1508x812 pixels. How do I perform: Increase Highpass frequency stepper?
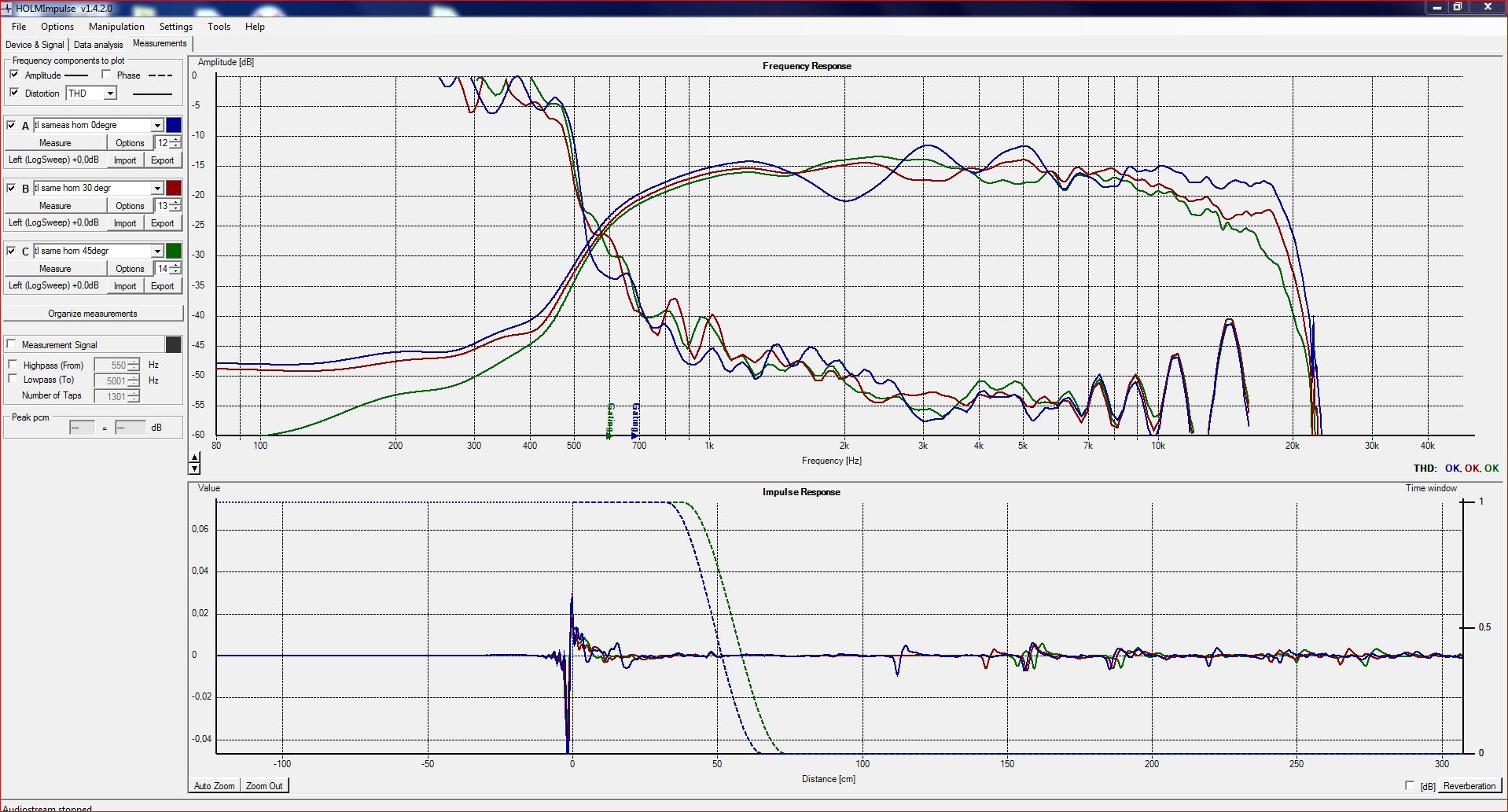(x=134, y=362)
